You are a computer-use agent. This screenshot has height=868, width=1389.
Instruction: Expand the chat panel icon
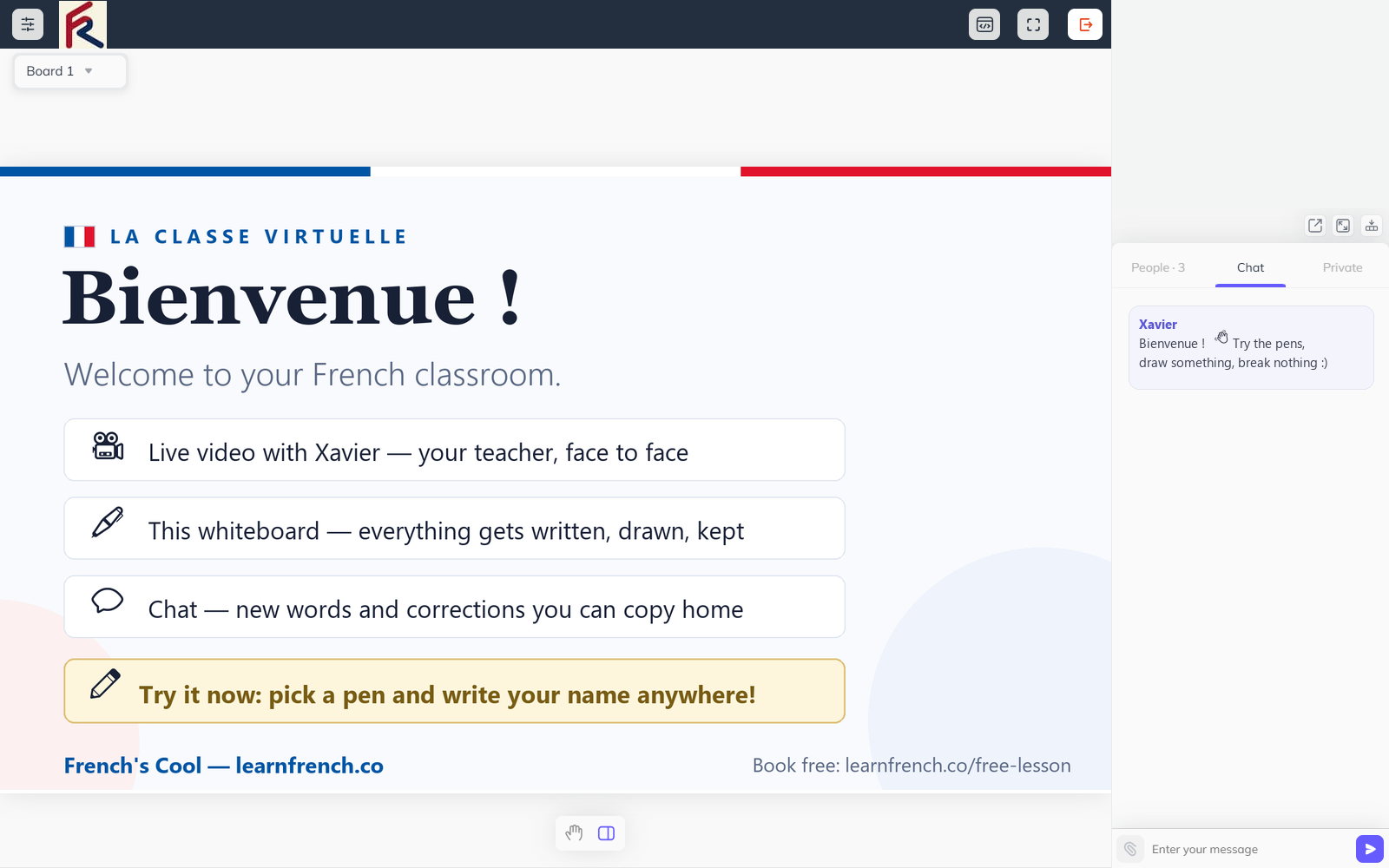pyautogui.click(x=1343, y=226)
